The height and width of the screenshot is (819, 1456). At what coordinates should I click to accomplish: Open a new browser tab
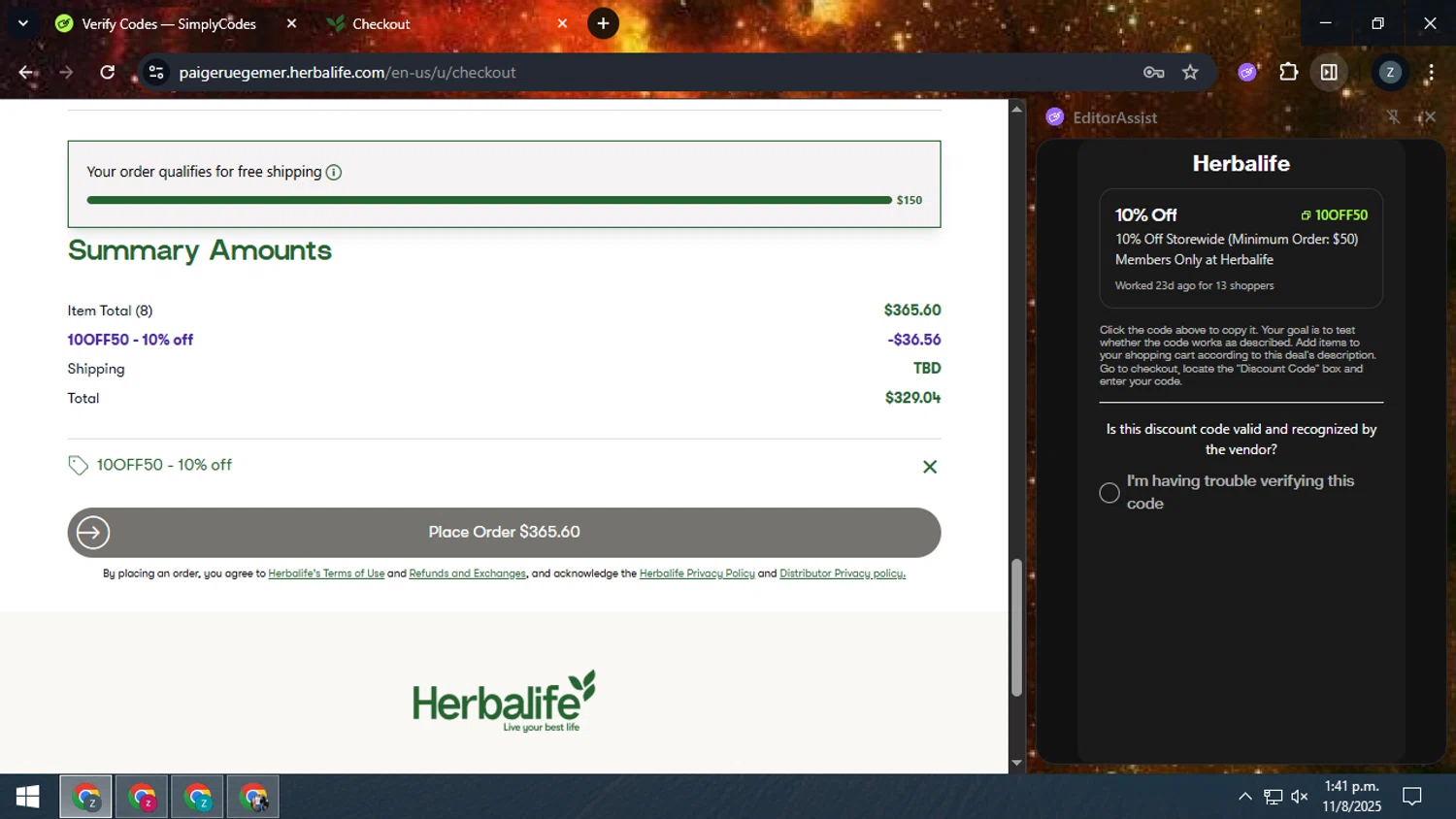[x=603, y=23]
